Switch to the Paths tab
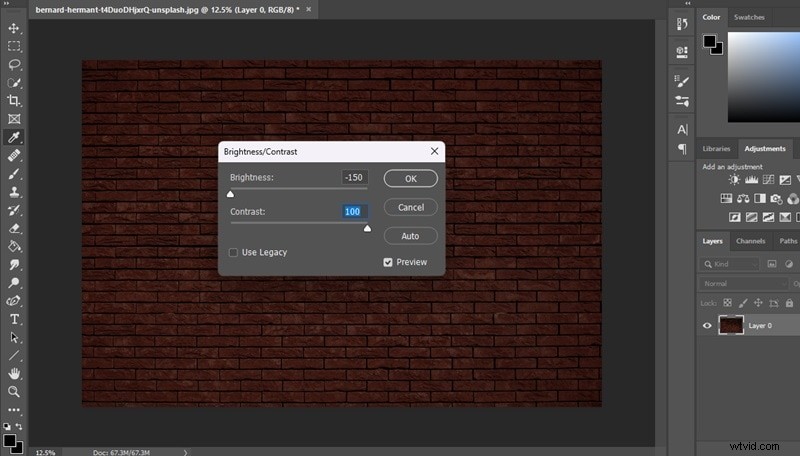 [788, 241]
